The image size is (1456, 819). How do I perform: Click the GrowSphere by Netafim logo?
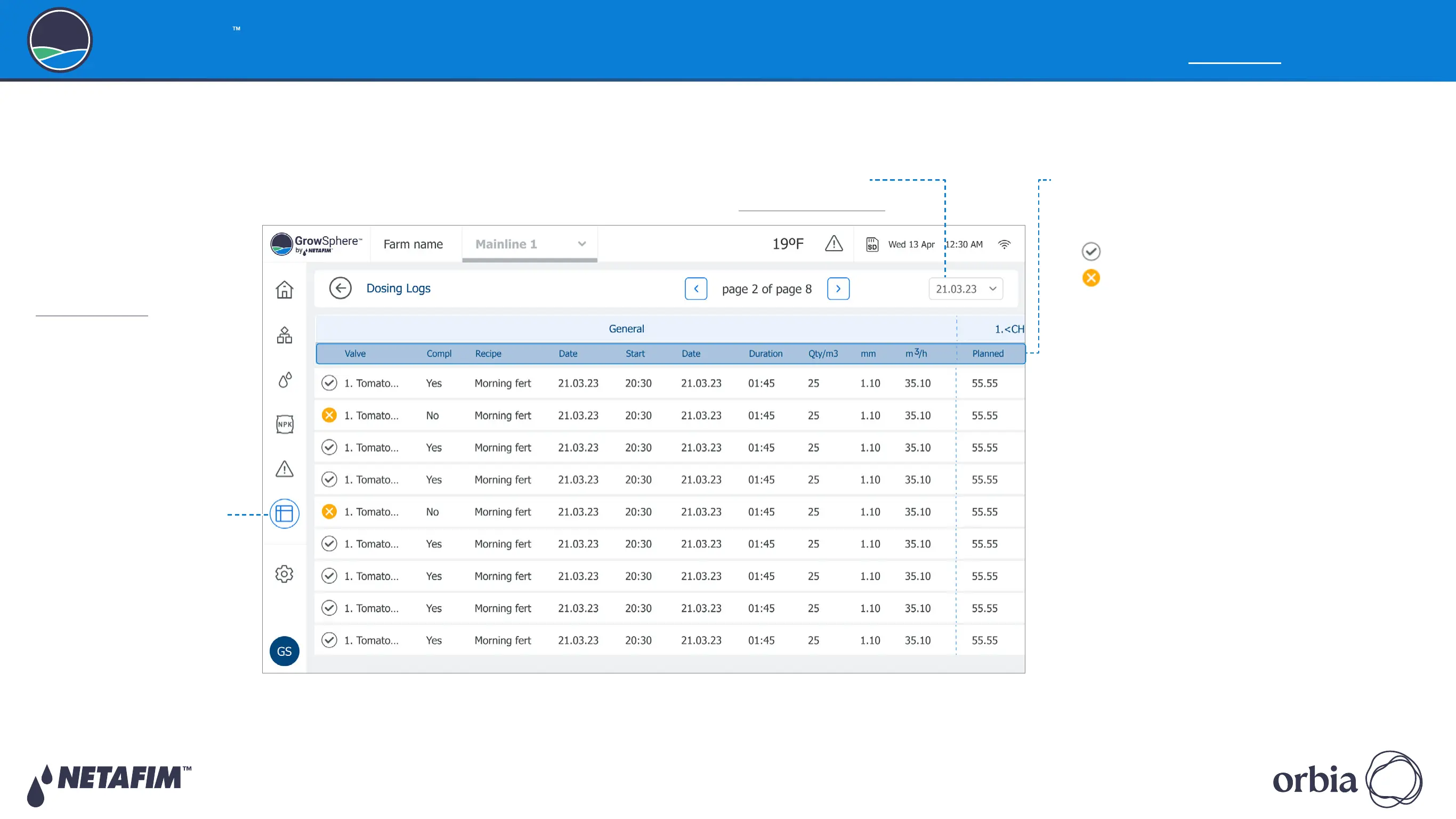pos(316,244)
